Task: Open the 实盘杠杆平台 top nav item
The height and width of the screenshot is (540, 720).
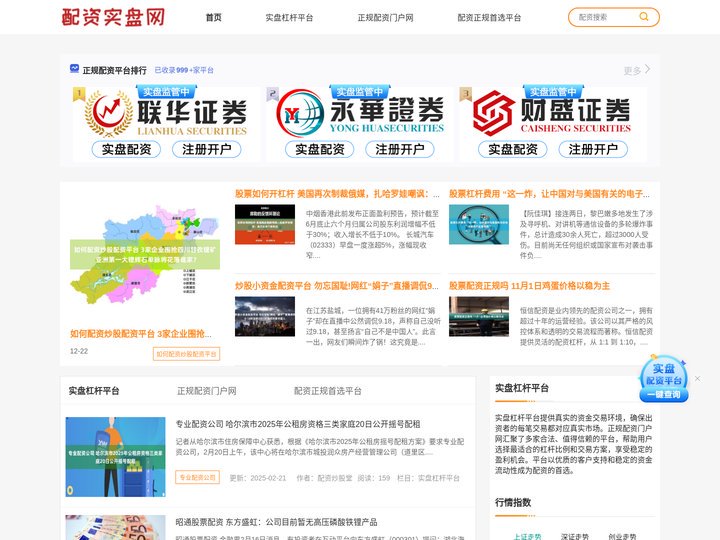Action: click(x=289, y=17)
